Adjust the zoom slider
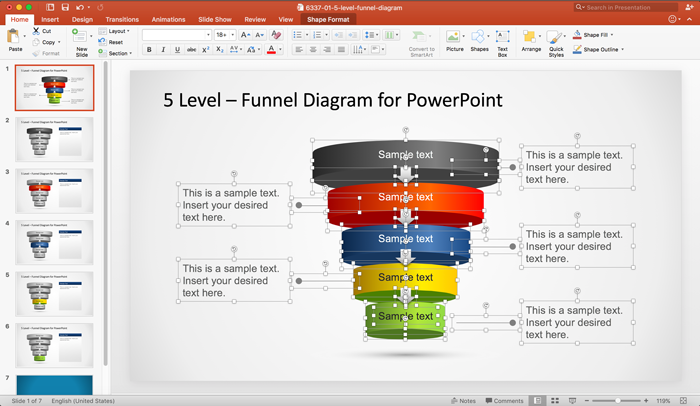This screenshot has width=700, height=406. click(617, 401)
